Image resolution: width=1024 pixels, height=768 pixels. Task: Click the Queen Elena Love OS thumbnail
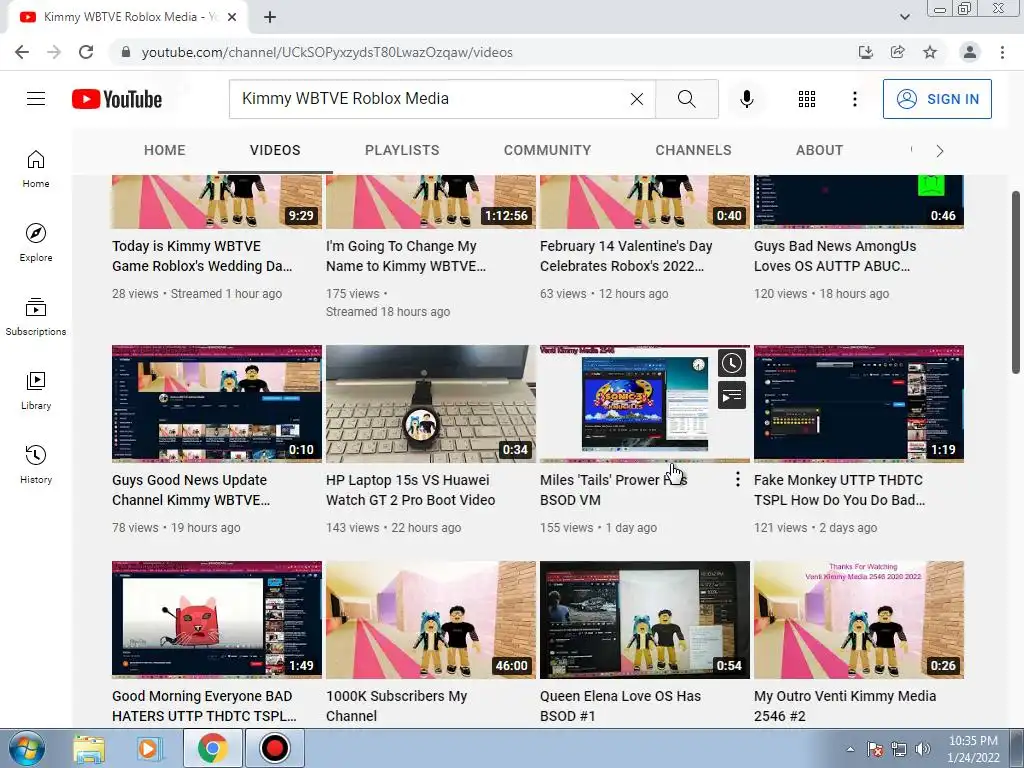pyautogui.click(x=645, y=620)
